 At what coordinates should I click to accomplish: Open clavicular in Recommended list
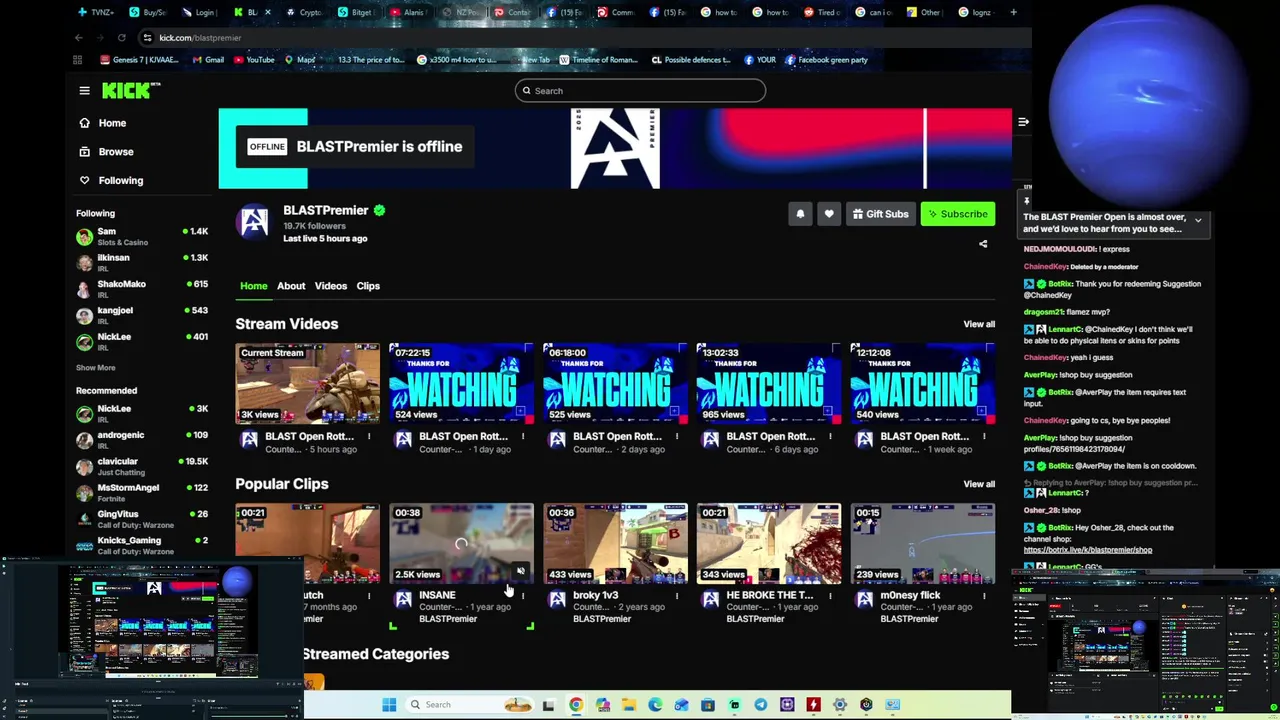[142, 467]
